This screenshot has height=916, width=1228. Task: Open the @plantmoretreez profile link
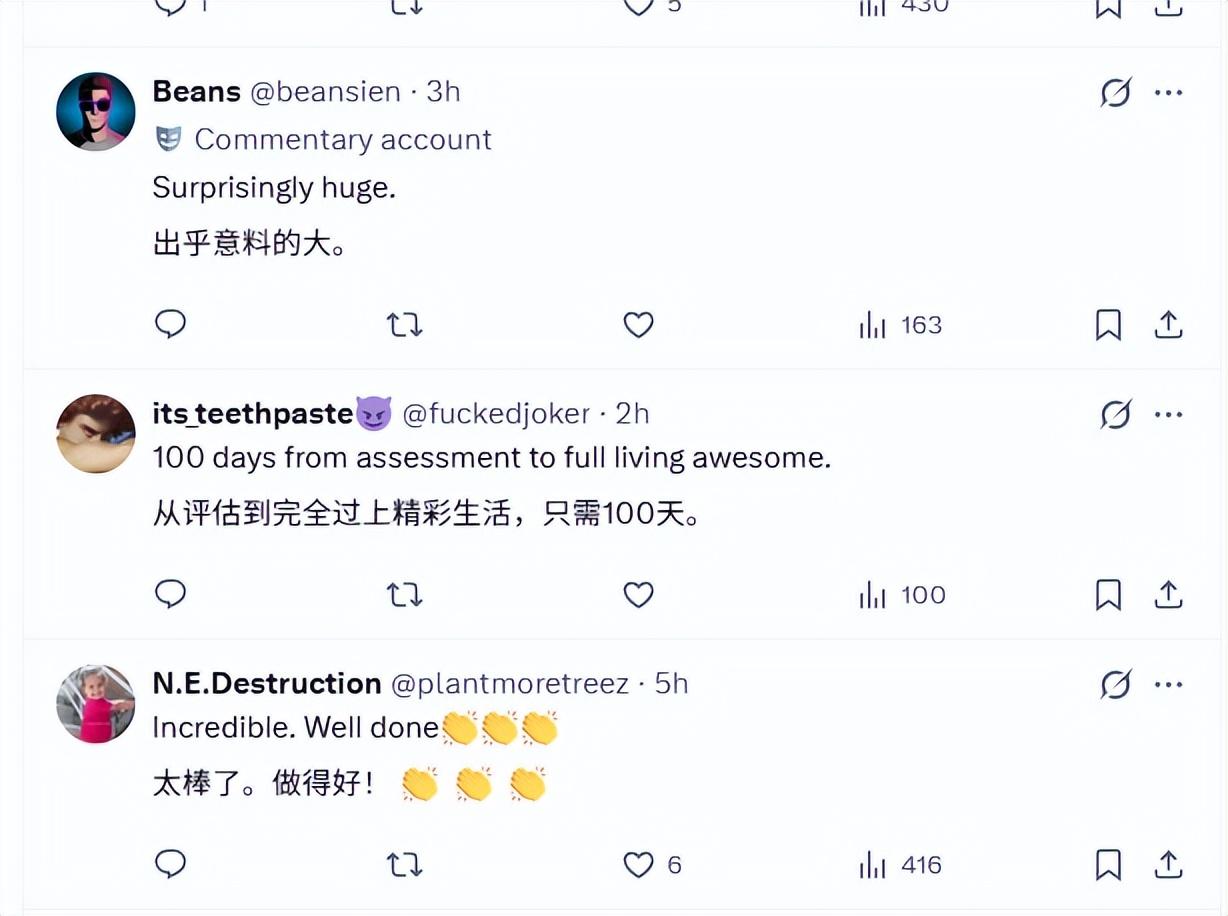[x=509, y=684]
